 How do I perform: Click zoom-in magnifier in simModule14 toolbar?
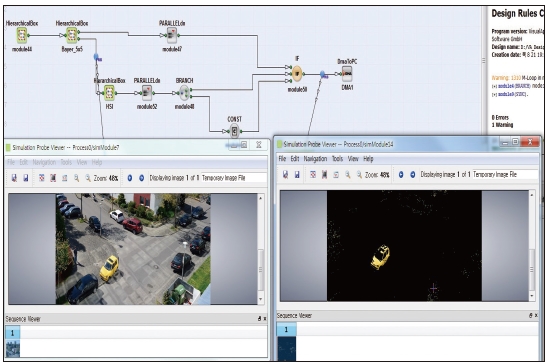[348, 174]
